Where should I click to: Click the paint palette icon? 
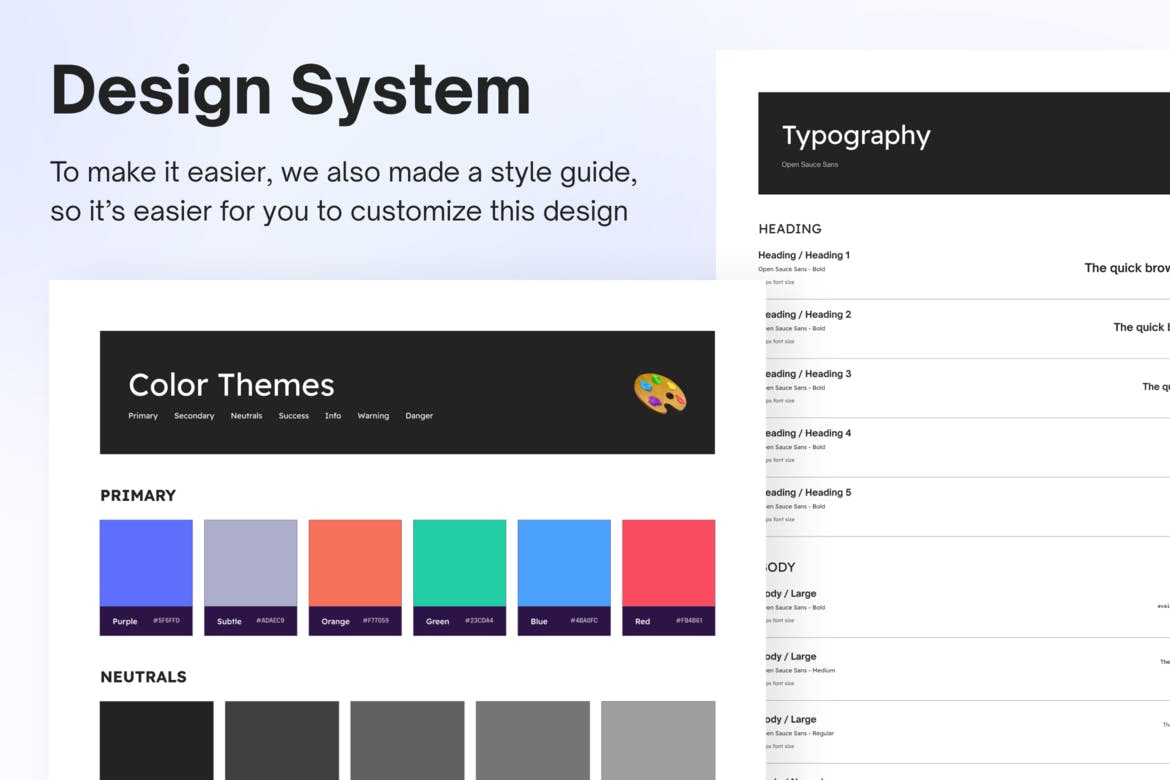click(660, 392)
